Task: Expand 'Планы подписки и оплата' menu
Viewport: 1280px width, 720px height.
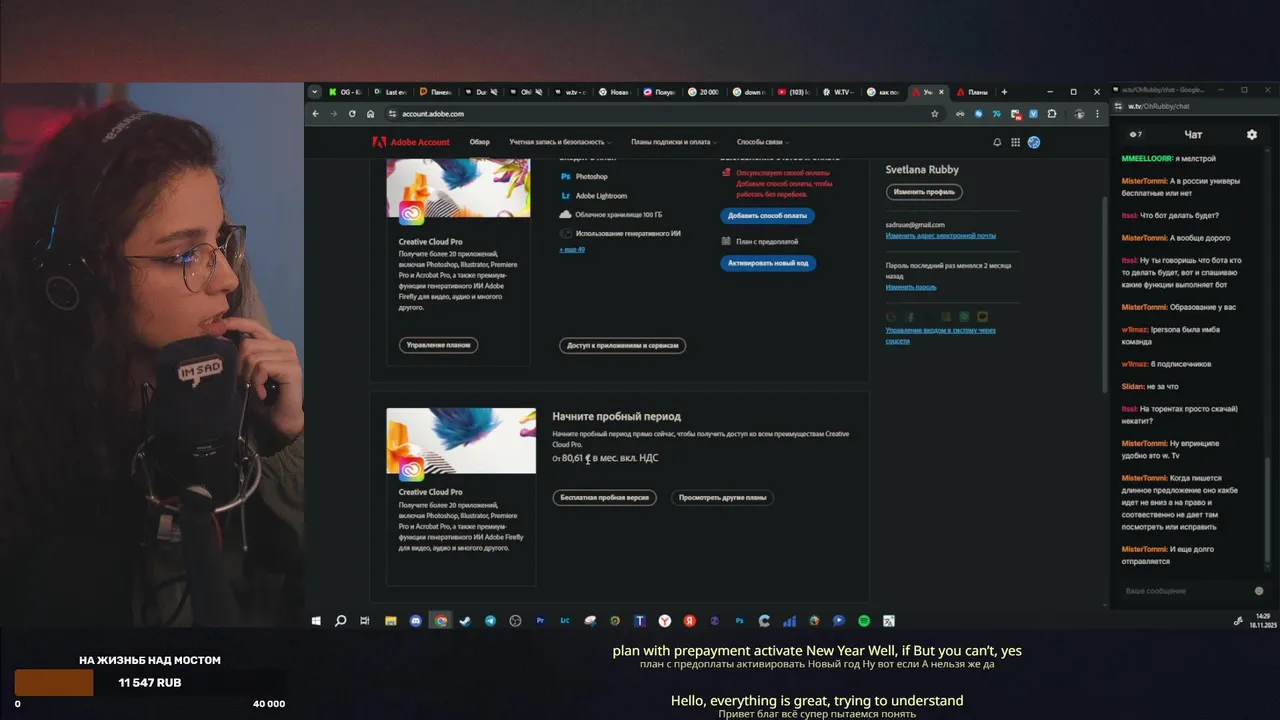Action: (674, 142)
